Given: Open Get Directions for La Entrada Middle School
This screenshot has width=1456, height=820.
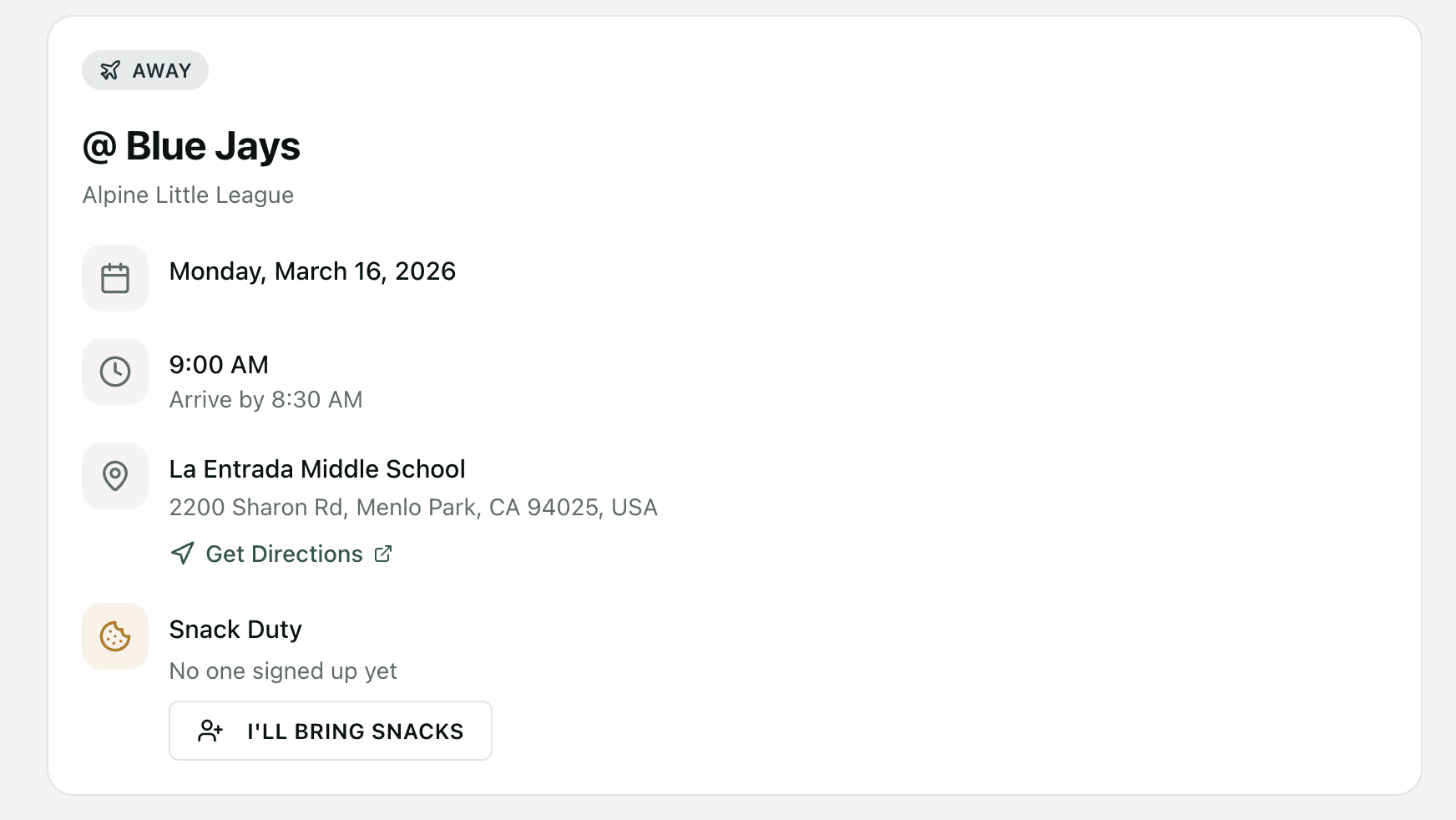Looking at the screenshot, I should pyautogui.click(x=284, y=554).
